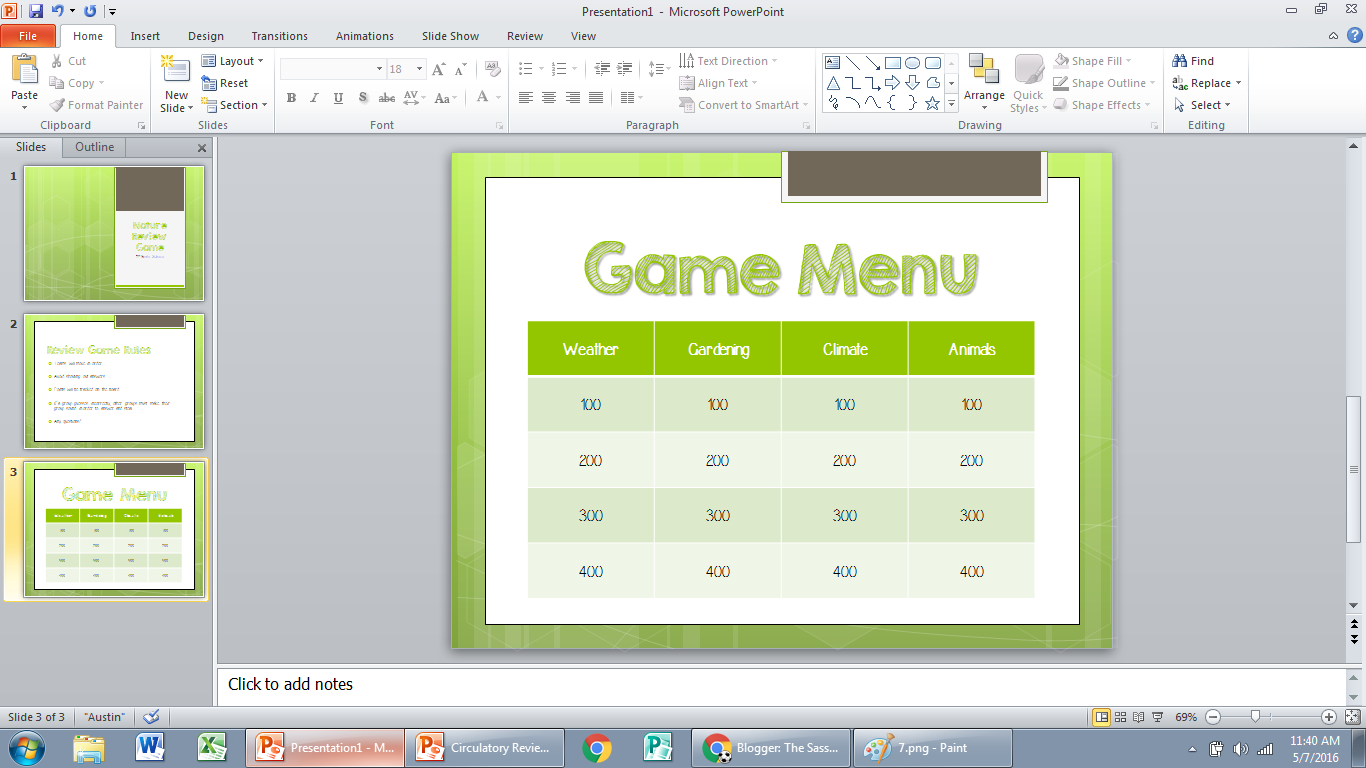Open the Paint taskbar window
The image size is (1366, 768).
[931, 747]
